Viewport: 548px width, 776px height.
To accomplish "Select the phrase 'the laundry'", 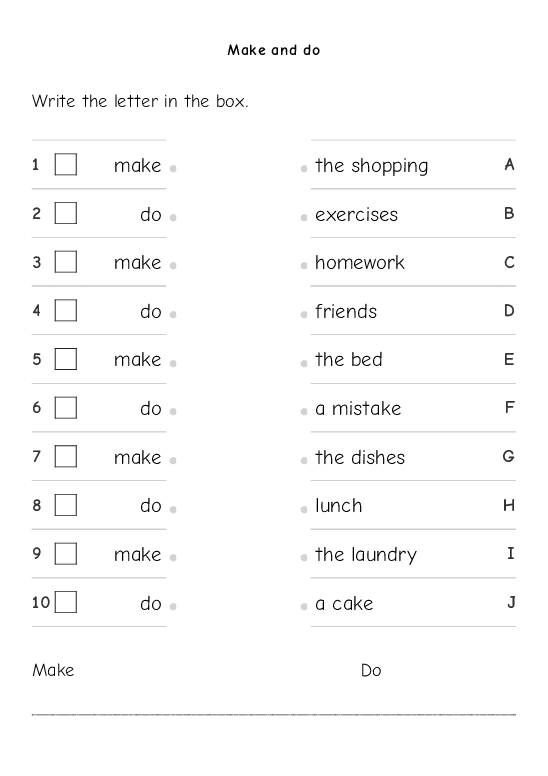I will (366, 555).
